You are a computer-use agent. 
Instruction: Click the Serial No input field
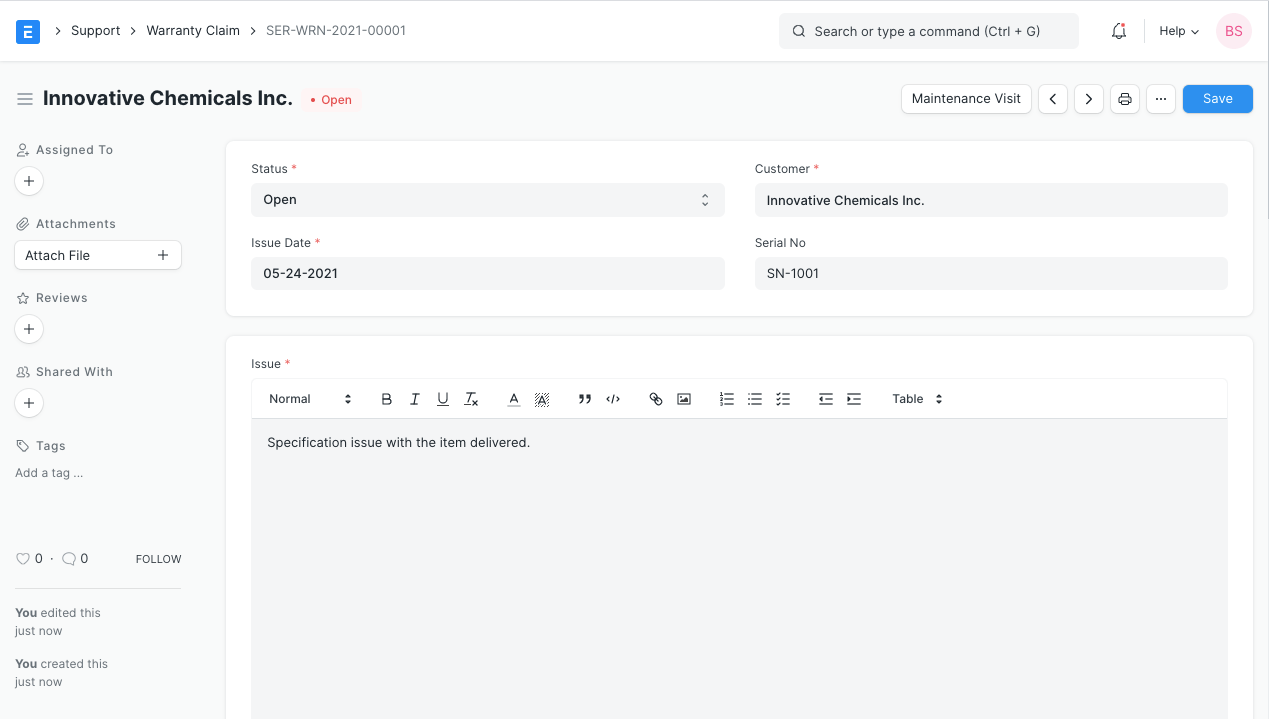tap(990, 274)
